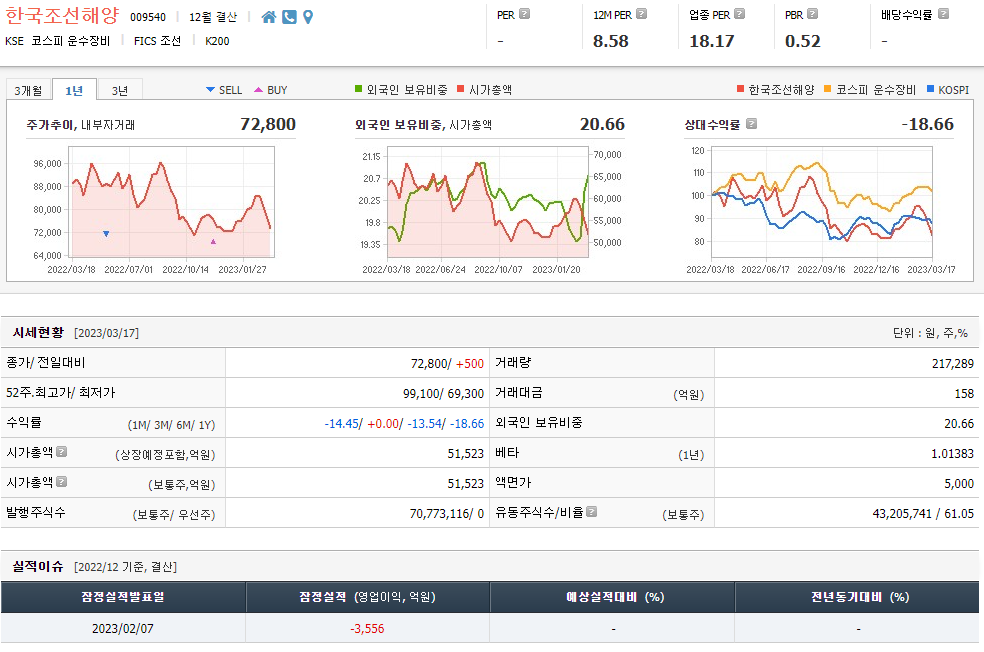The height and width of the screenshot is (652, 984).
Task: Click operating profit value -3,556
Action: click(x=367, y=628)
